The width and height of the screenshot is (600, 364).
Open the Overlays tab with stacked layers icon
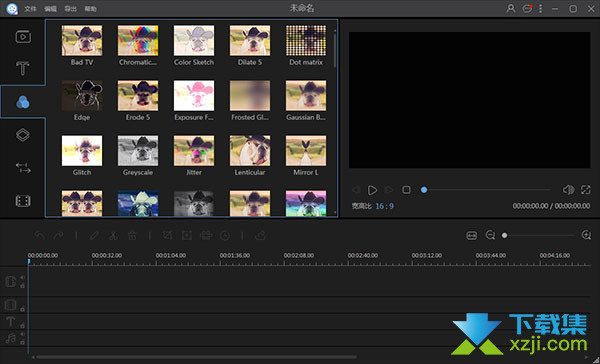click(x=23, y=135)
